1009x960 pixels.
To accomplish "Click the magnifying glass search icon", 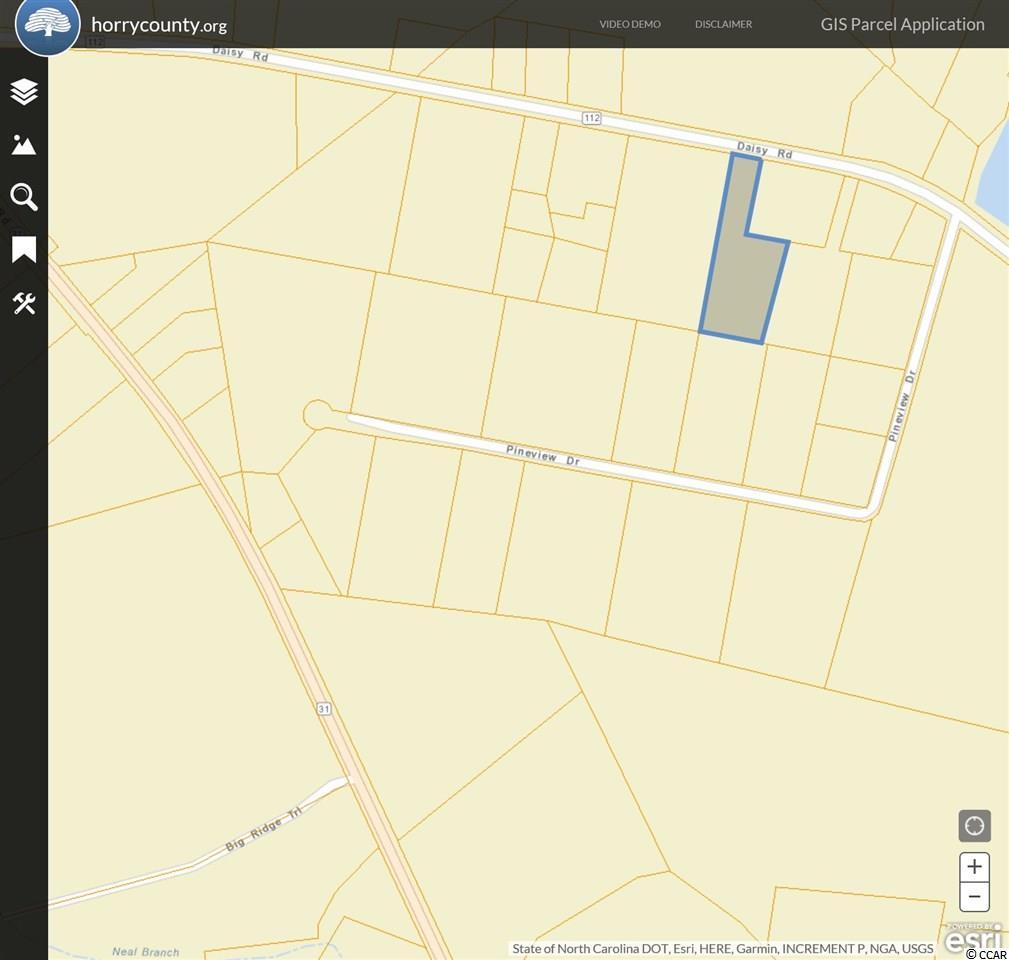I will pos(24,197).
